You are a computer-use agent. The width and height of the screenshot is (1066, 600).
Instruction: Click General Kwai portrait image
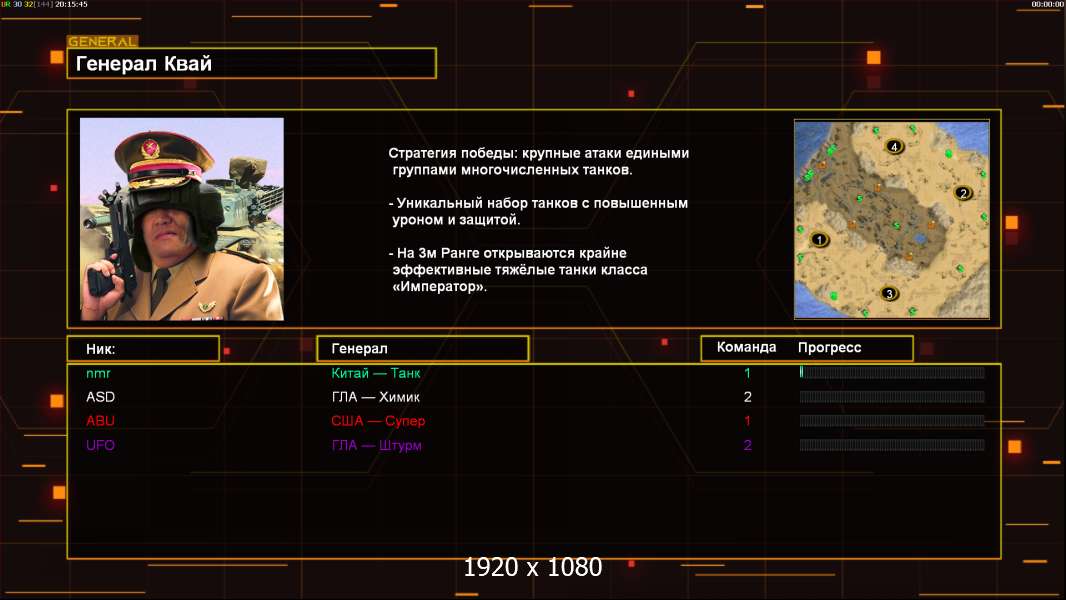182,219
